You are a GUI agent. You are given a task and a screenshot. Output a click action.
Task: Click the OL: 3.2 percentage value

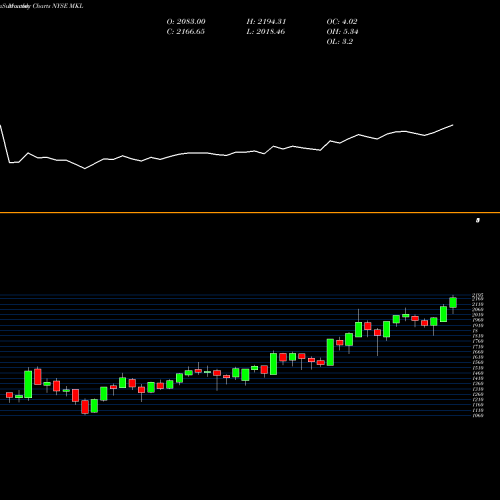point(339,42)
